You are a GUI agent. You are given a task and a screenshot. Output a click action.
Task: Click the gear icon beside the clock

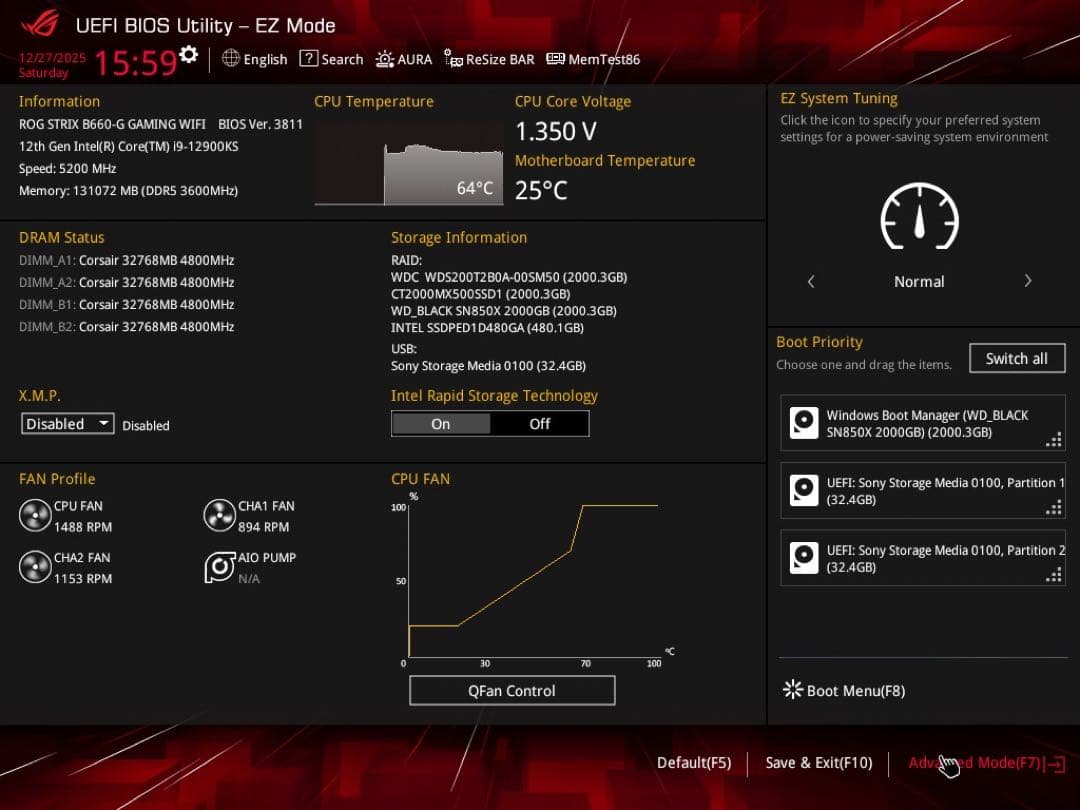coord(188,56)
